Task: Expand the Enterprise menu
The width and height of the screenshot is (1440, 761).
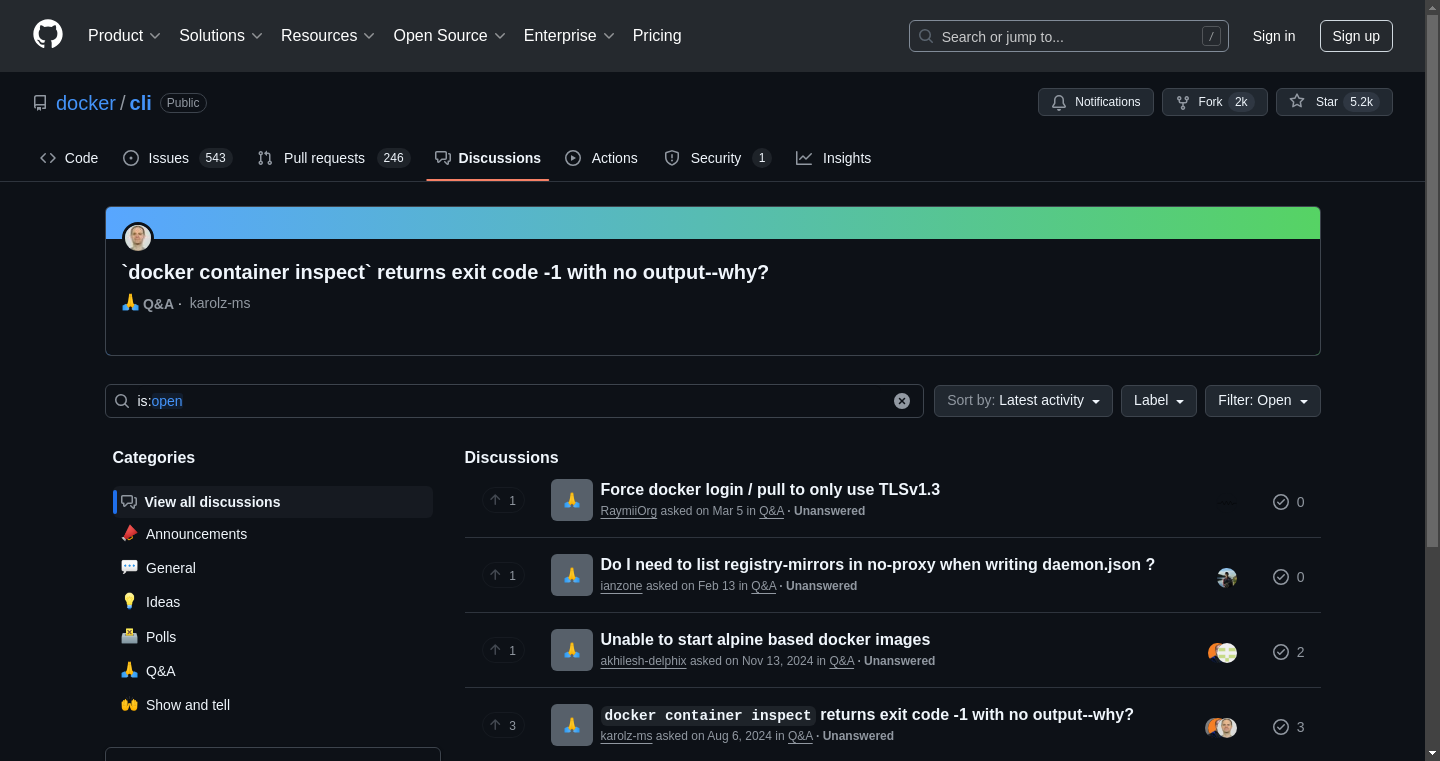Action: pyautogui.click(x=569, y=36)
